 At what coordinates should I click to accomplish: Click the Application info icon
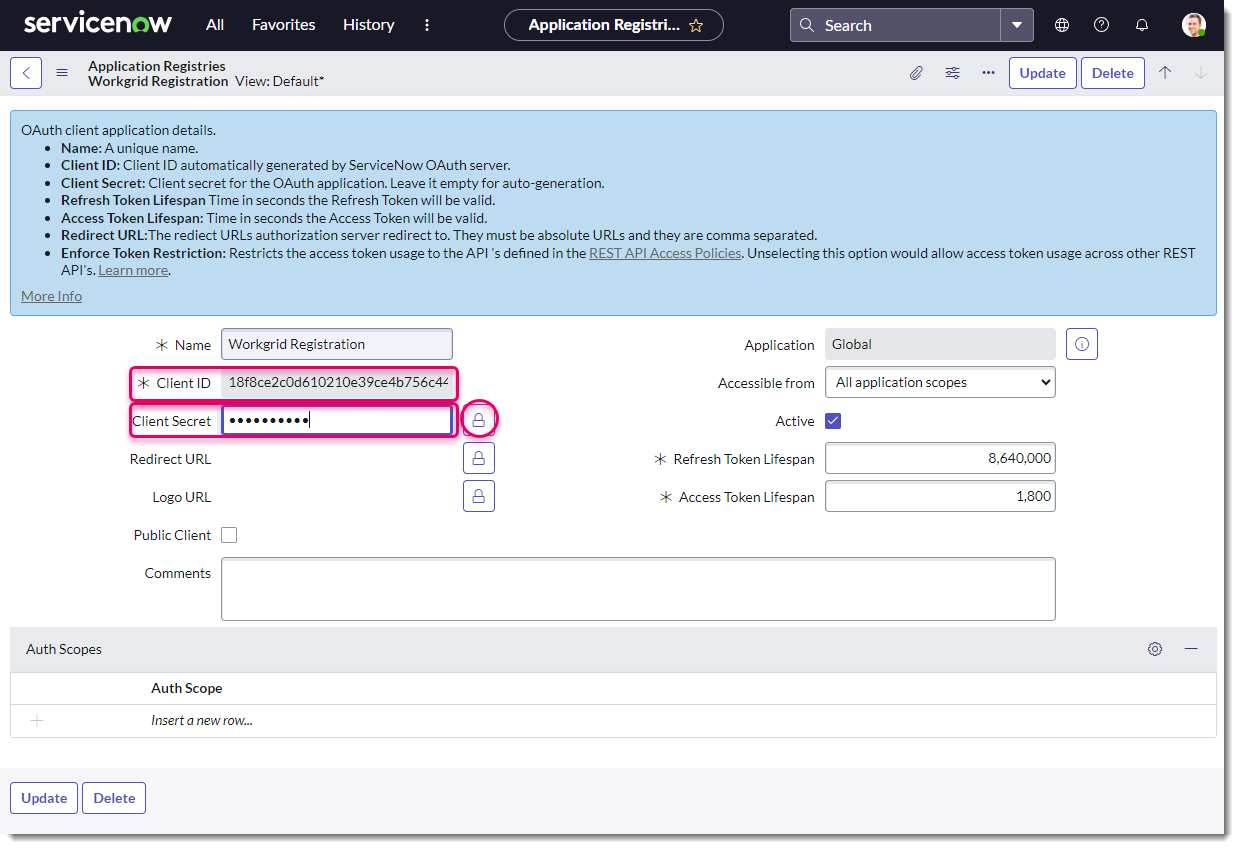coord(1081,344)
